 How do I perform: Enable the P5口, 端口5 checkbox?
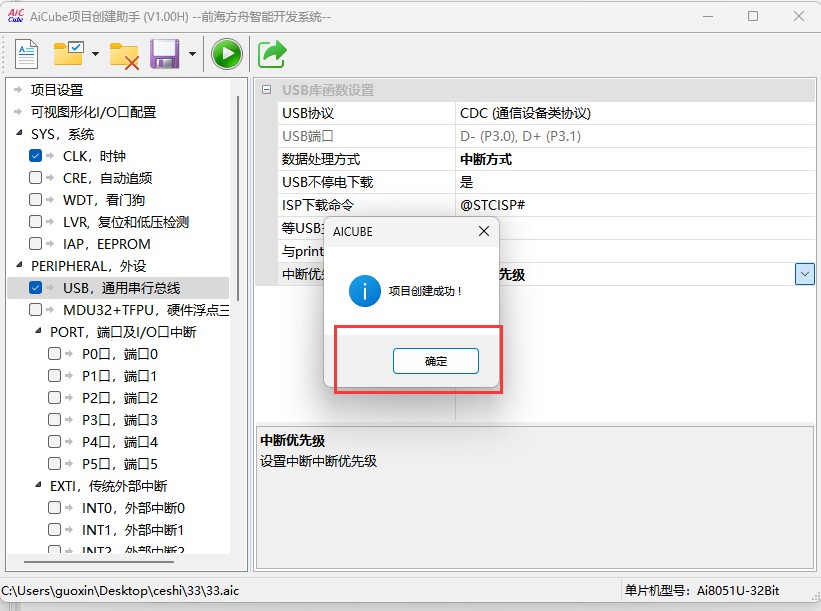point(54,463)
